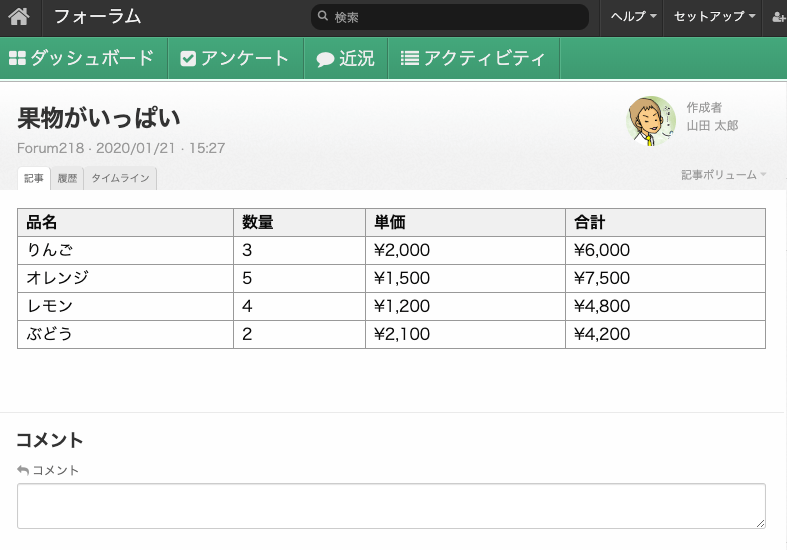The height and width of the screenshot is (550, 787).
Task: Open the 近況 menu item
Action: point(346,58)
